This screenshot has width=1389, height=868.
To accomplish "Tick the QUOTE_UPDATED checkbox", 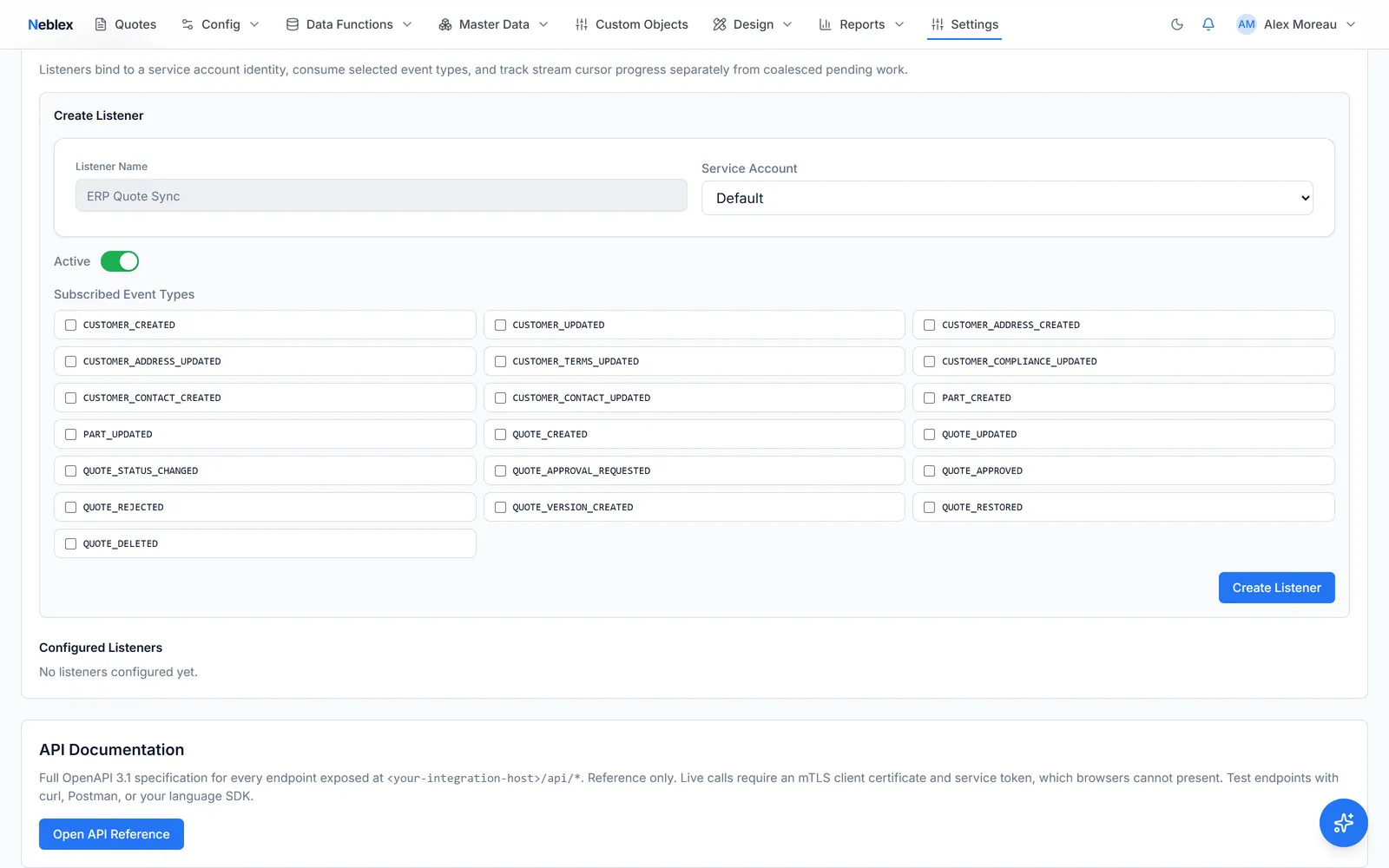I will point(930,434).
